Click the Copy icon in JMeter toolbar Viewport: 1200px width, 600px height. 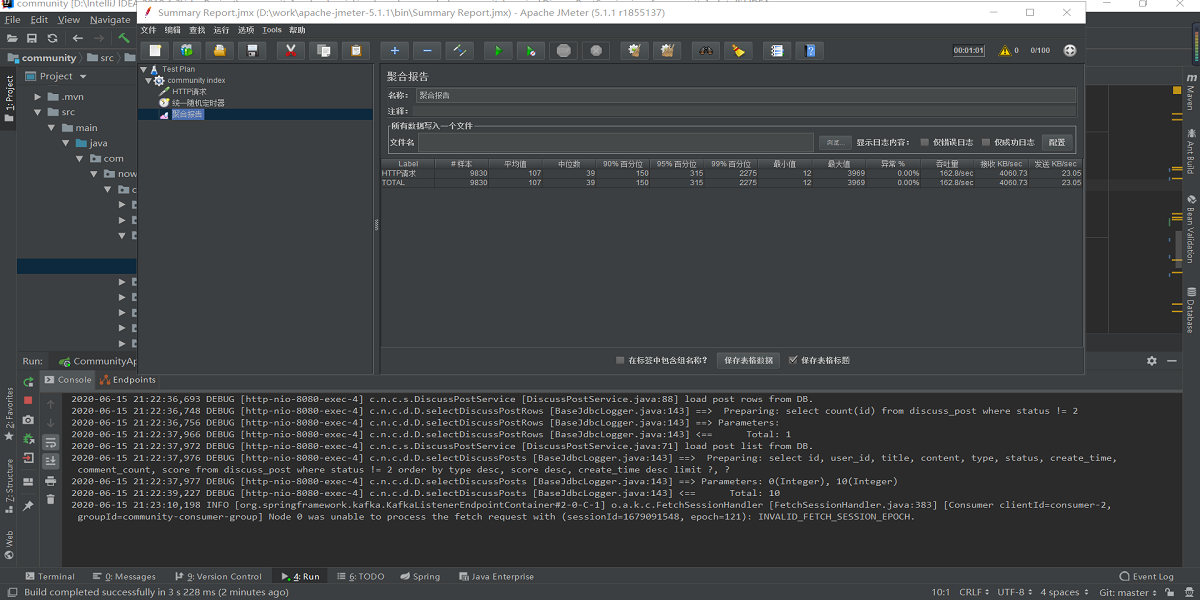click(323, 50)
